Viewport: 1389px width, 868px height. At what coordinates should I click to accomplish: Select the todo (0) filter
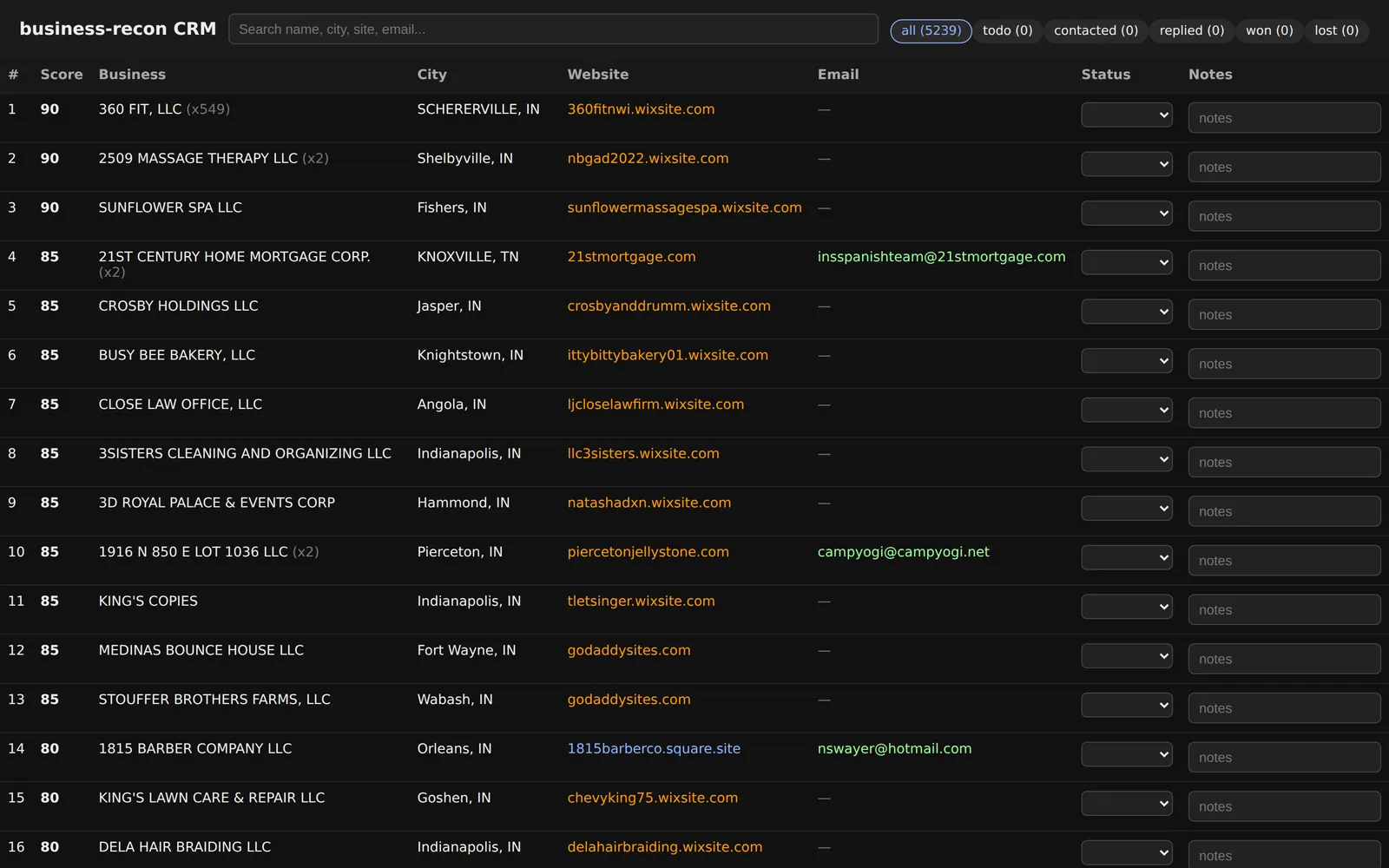(x=1007, y=30)
